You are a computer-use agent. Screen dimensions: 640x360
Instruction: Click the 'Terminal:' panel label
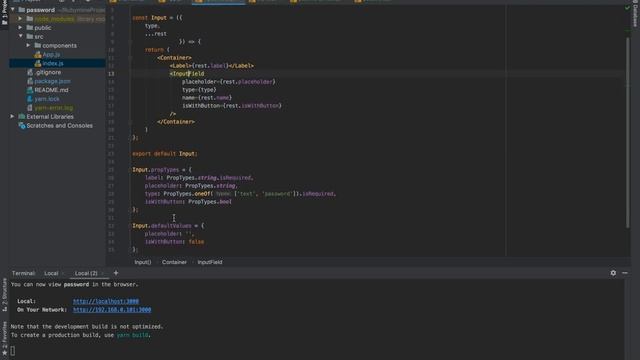23,273
